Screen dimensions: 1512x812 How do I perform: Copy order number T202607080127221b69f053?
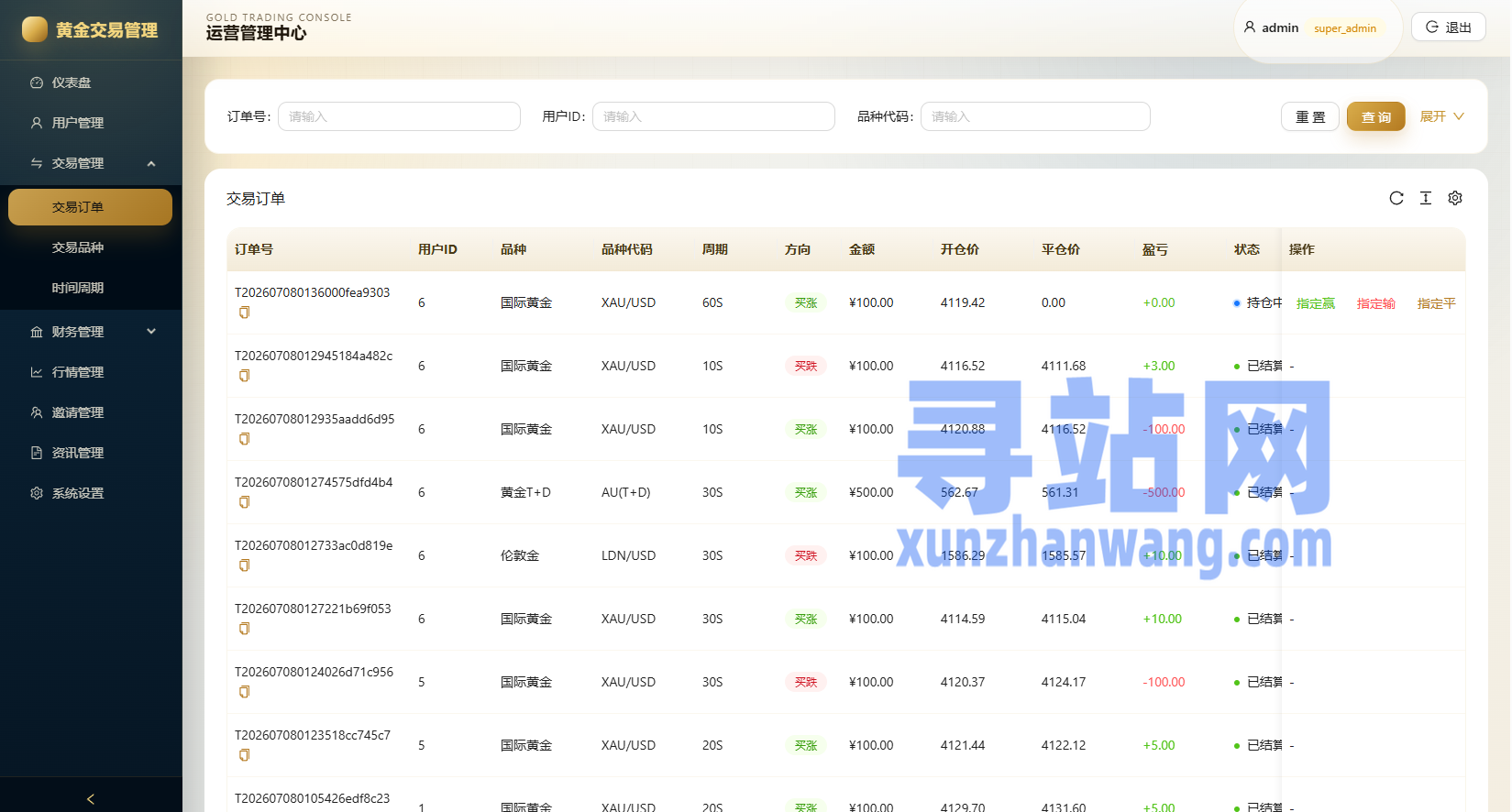[244, 629]
